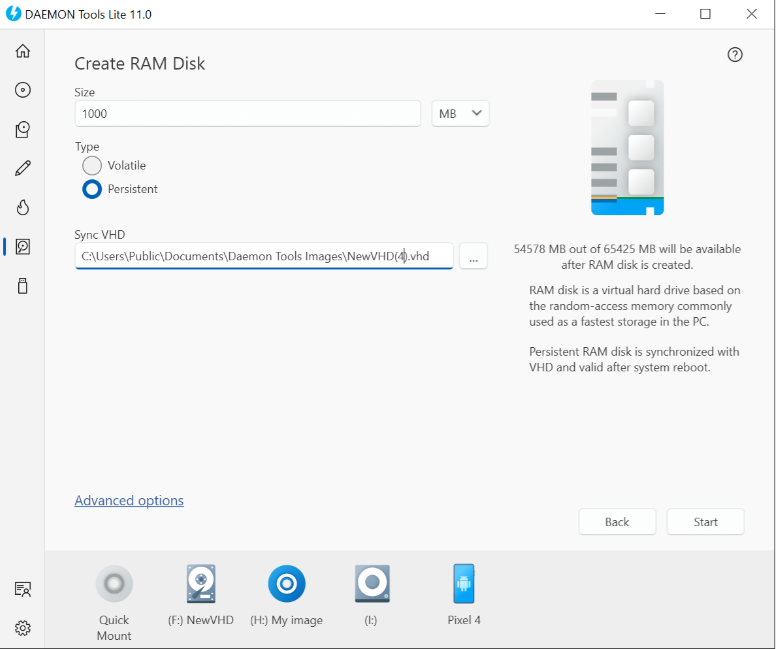Viewport: 776px width, 649px height.
Task: Open the Home page in the sidebar
Action: [23, 51]
